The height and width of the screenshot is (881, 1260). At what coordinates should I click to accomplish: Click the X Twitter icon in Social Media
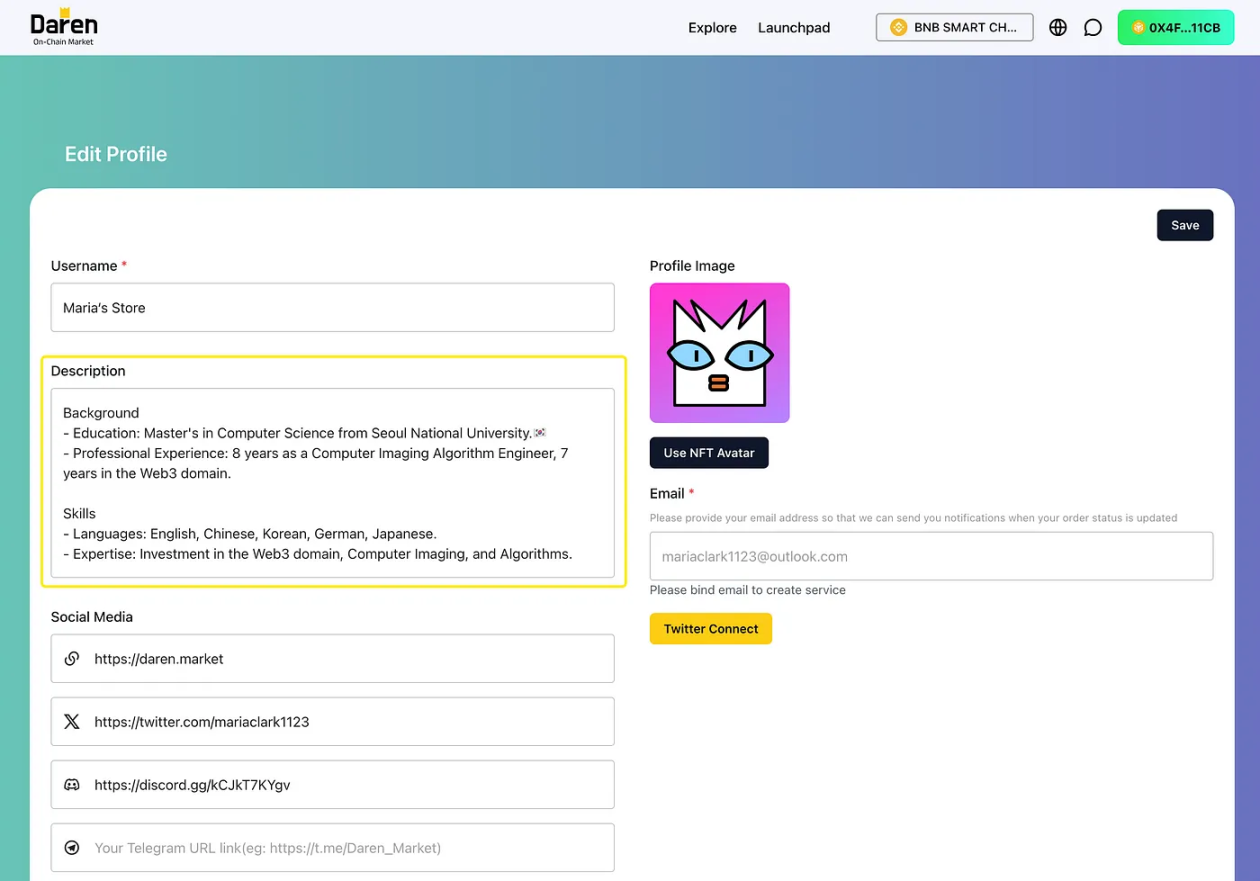point(72,722)
